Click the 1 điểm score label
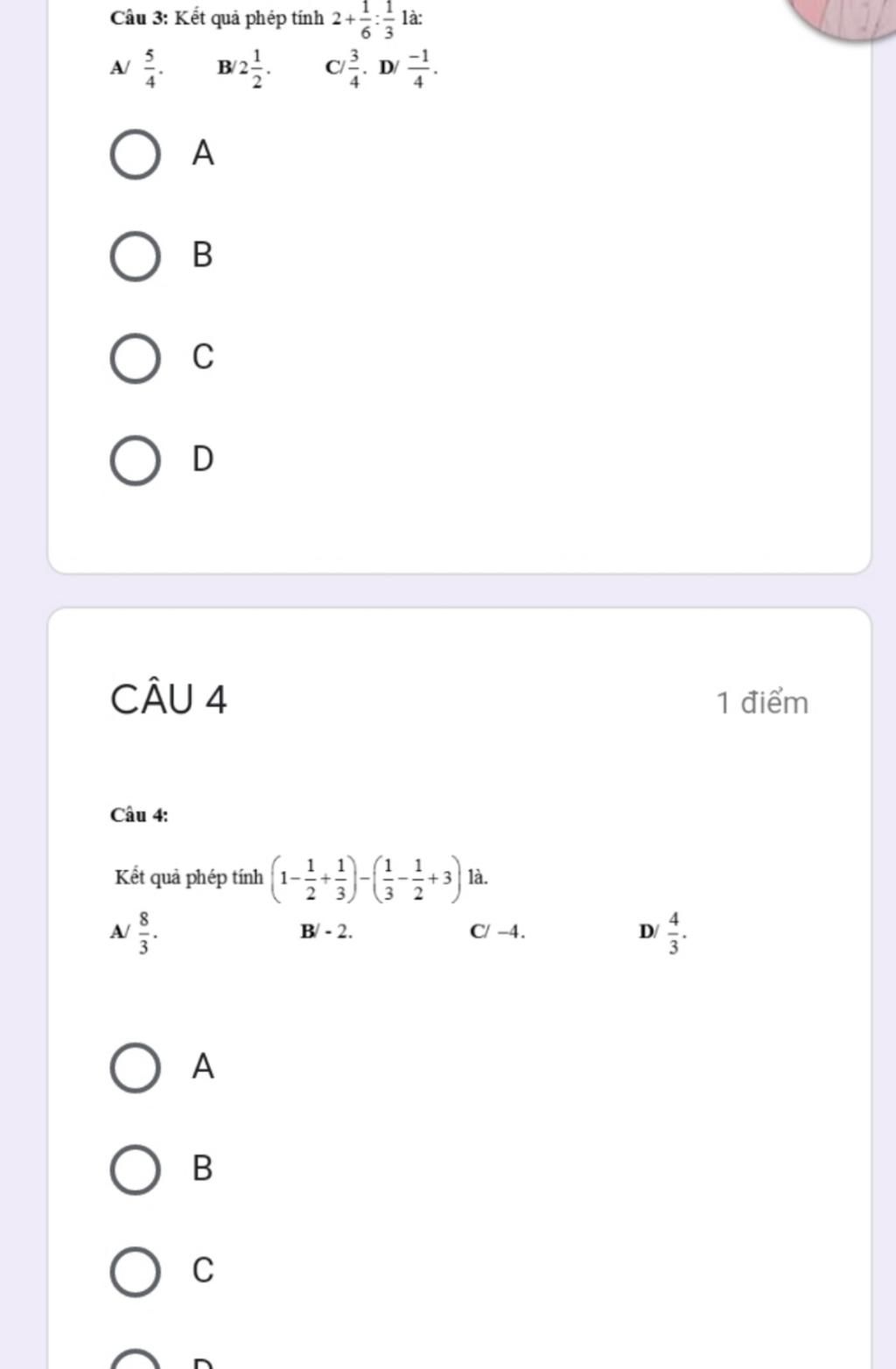This screenshot has width=896, height=1369. [762, 703]
